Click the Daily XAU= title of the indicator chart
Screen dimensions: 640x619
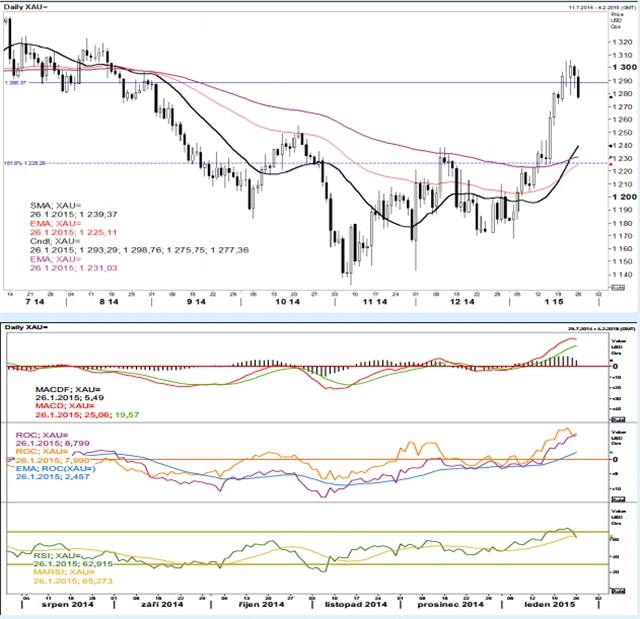(x=27, y=327)
